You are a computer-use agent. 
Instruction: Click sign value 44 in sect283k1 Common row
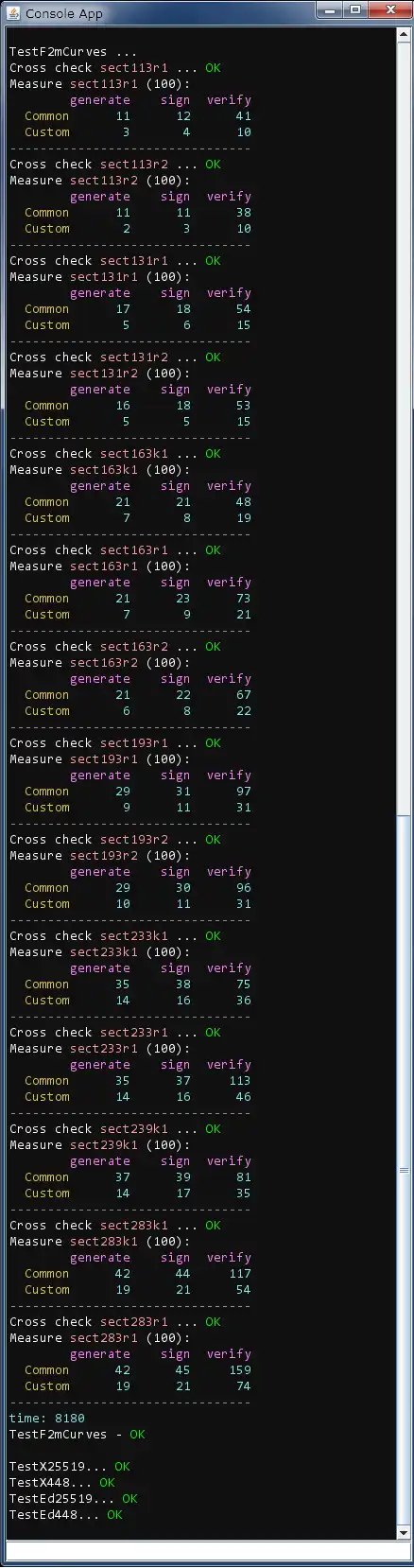183,1274
